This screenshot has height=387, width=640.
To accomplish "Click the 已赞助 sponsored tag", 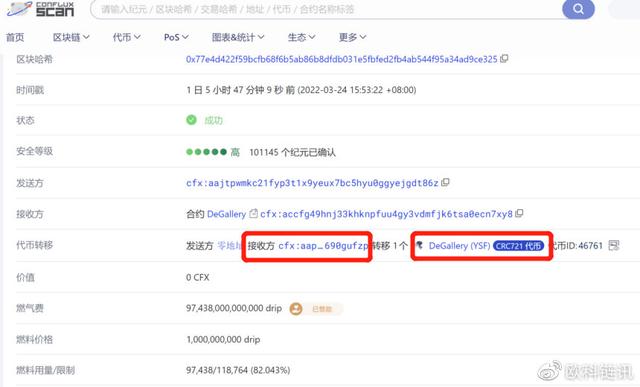I will (x=322, y=309).
